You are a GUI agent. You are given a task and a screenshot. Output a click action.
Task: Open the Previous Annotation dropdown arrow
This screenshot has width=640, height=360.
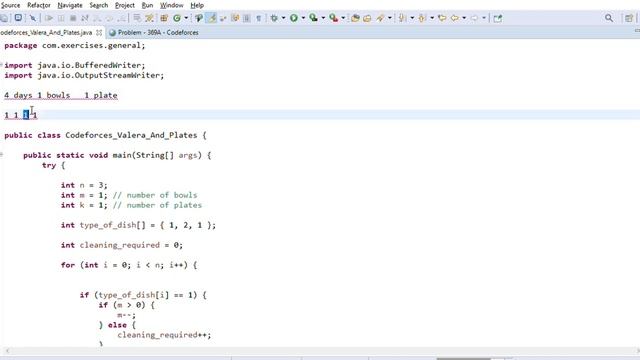(432, 18)
